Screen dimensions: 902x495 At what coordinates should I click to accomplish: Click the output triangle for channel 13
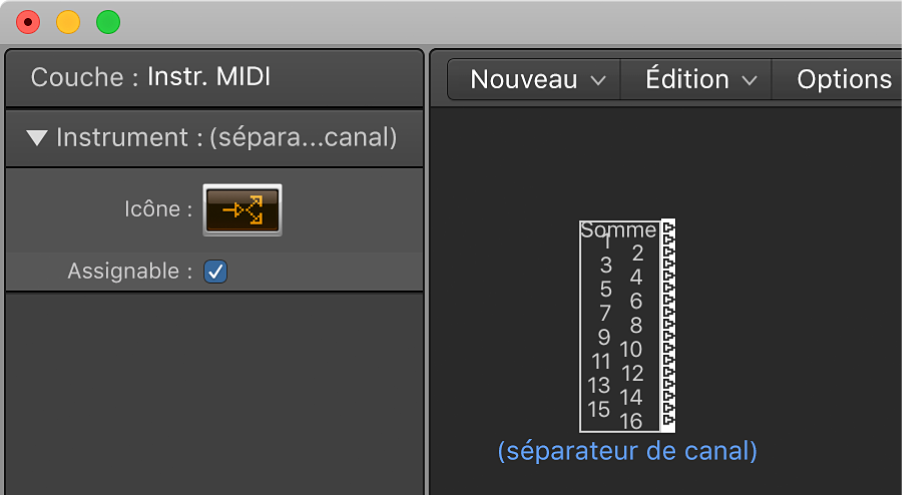(668, 384)
